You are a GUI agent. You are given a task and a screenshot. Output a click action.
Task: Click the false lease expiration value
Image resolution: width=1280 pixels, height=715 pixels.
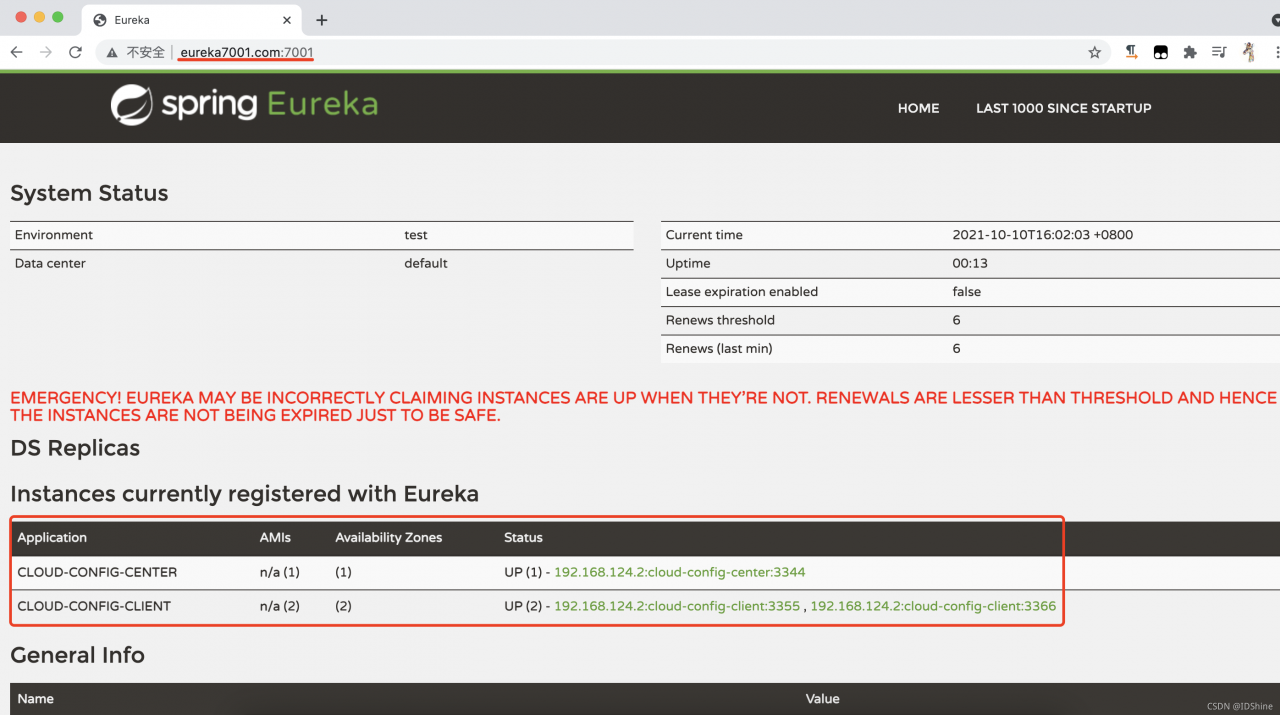[967, 292]
